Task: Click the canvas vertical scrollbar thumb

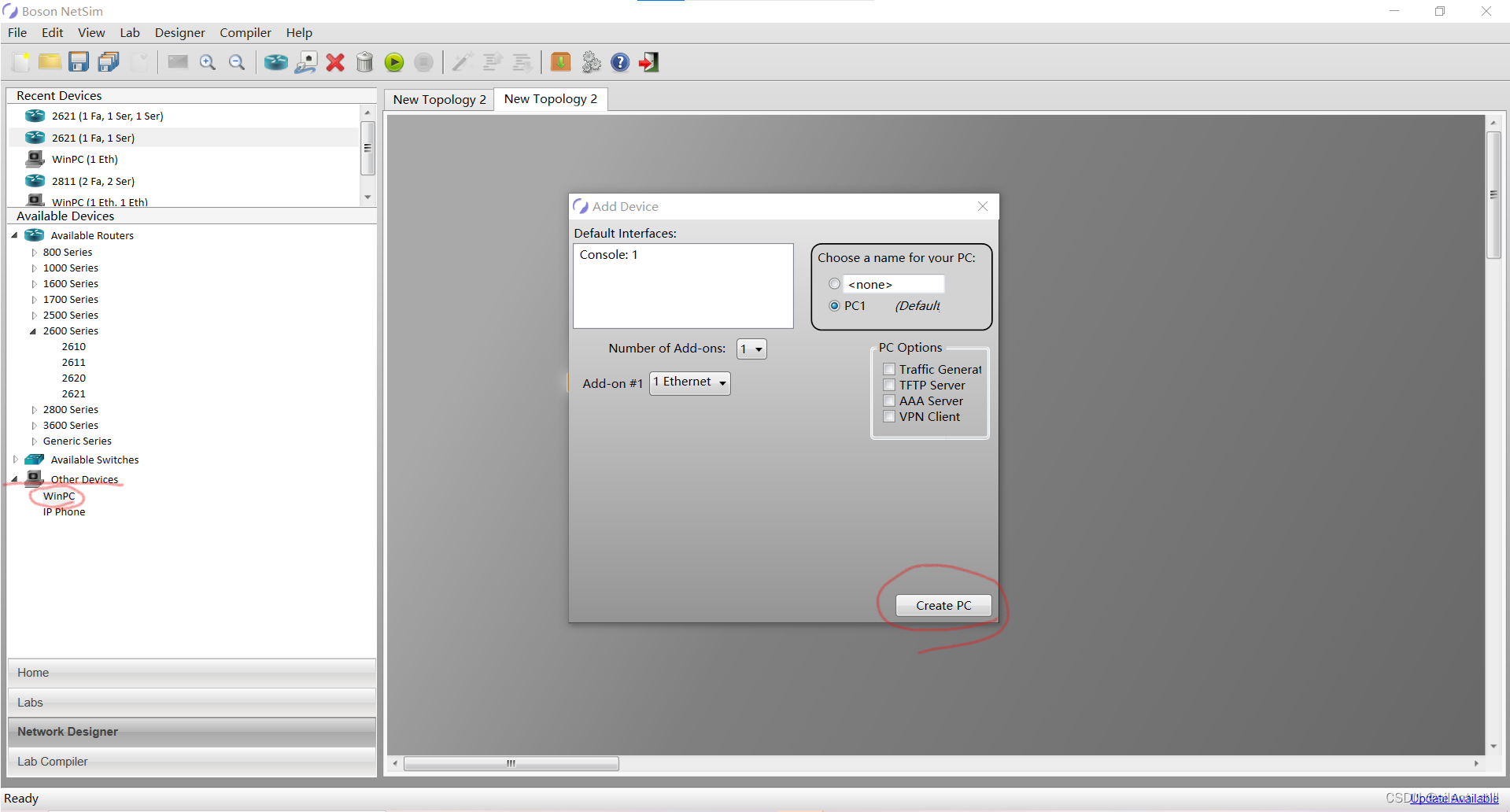Action: click(x=1493, y=194)
